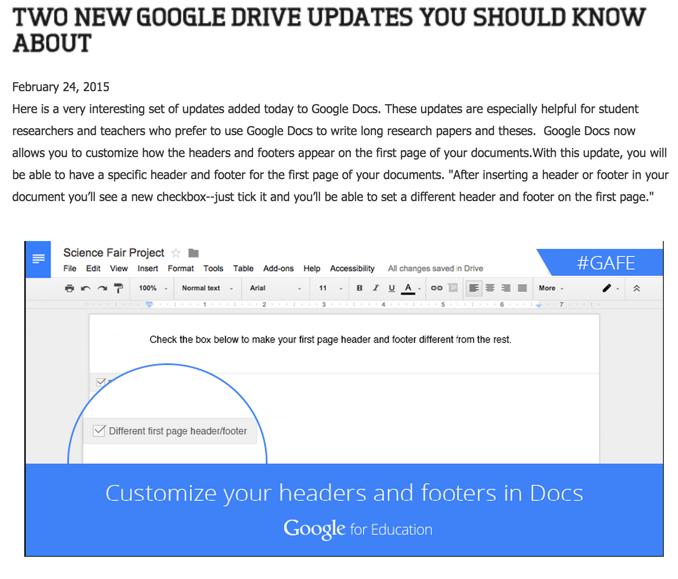
Task: Open the Accessibility menu
Action: pyautogui.click(x=352, y=269)
